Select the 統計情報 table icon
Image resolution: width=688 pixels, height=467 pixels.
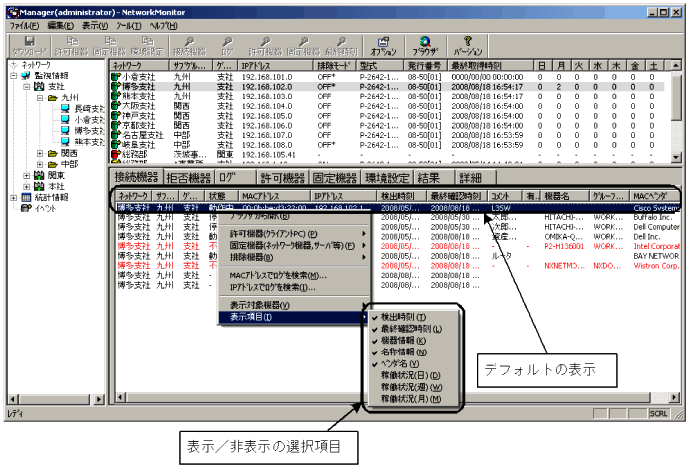point(26,197)
